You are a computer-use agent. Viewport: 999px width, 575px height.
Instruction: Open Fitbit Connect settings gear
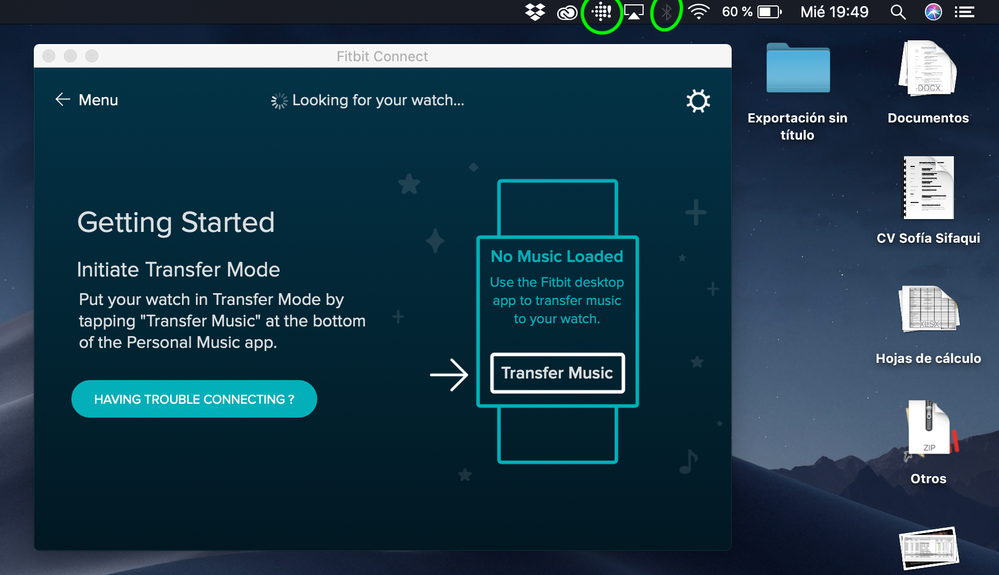point(698,101)
